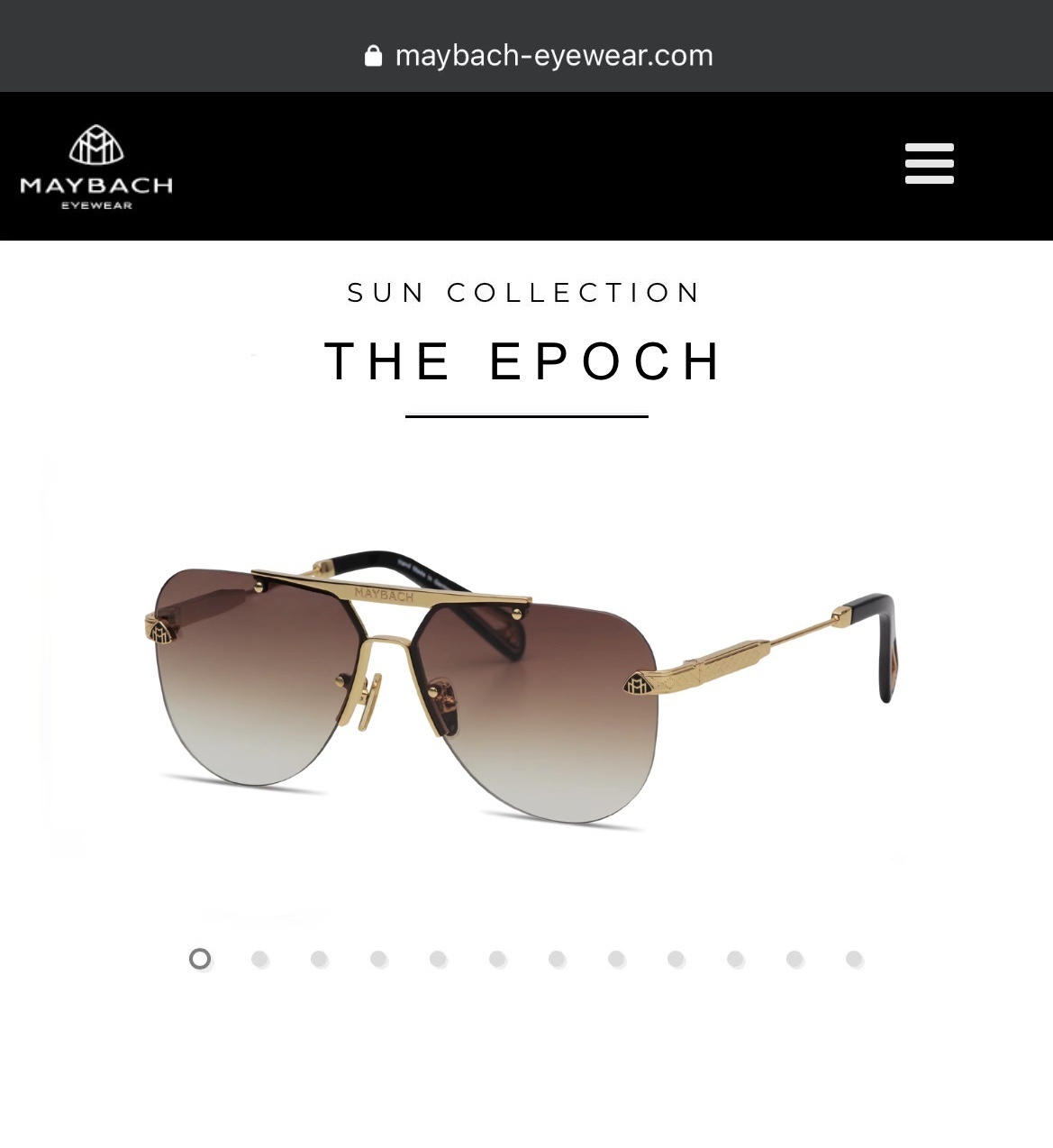Screen dimensions: 1053x1148
Task: Open the hamburger navigation menu
Action: coord(929,163)
